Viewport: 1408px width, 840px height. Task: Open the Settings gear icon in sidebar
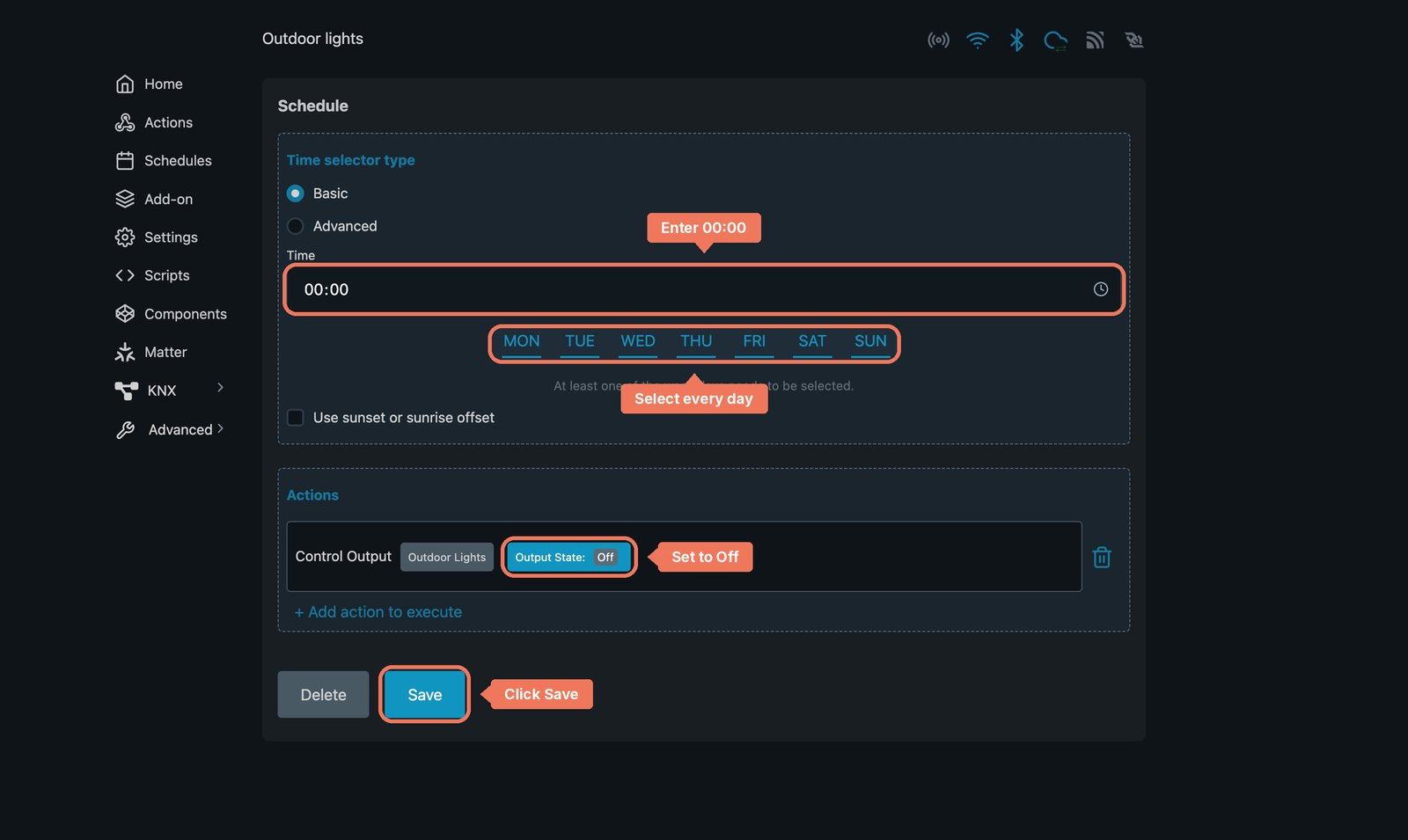[x=125, y=237]
